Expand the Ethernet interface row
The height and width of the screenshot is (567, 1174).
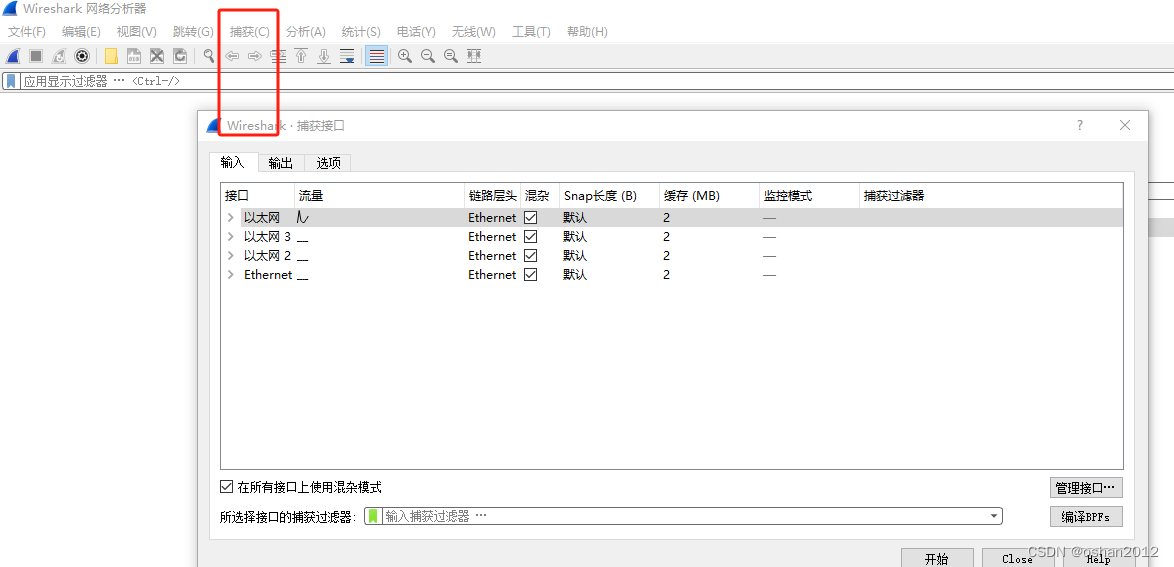[x=231, y=275]
